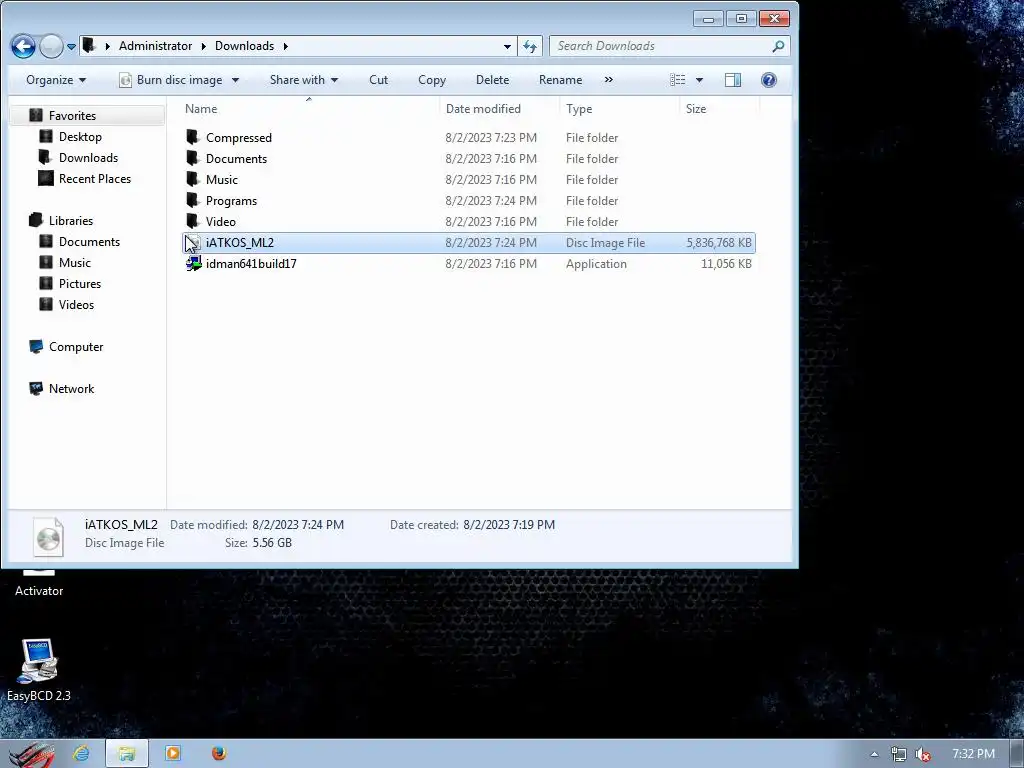Click the Programs folder icon
This screenshot has width=1024, height=768.
[193, 200]
